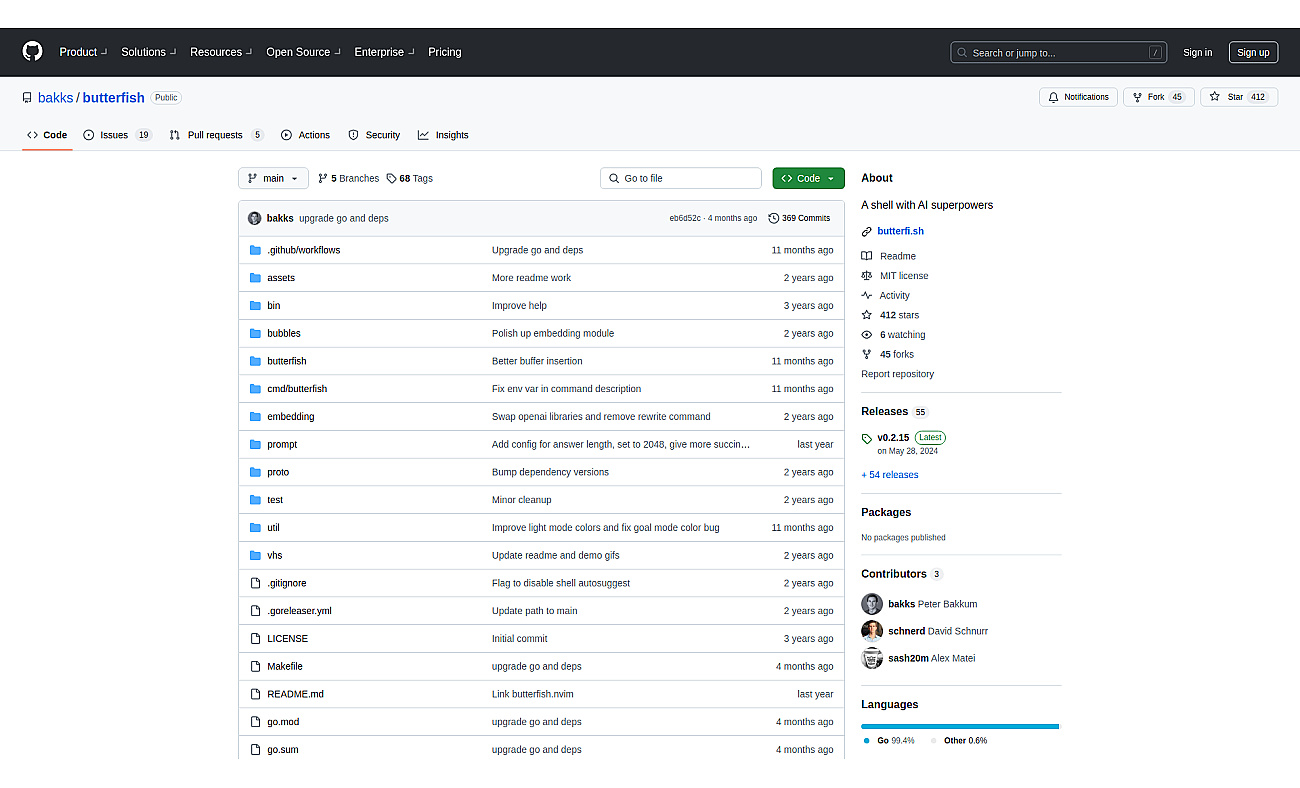
Task: Open commit message "Polish up embedding module"
Action: [553, 333]
